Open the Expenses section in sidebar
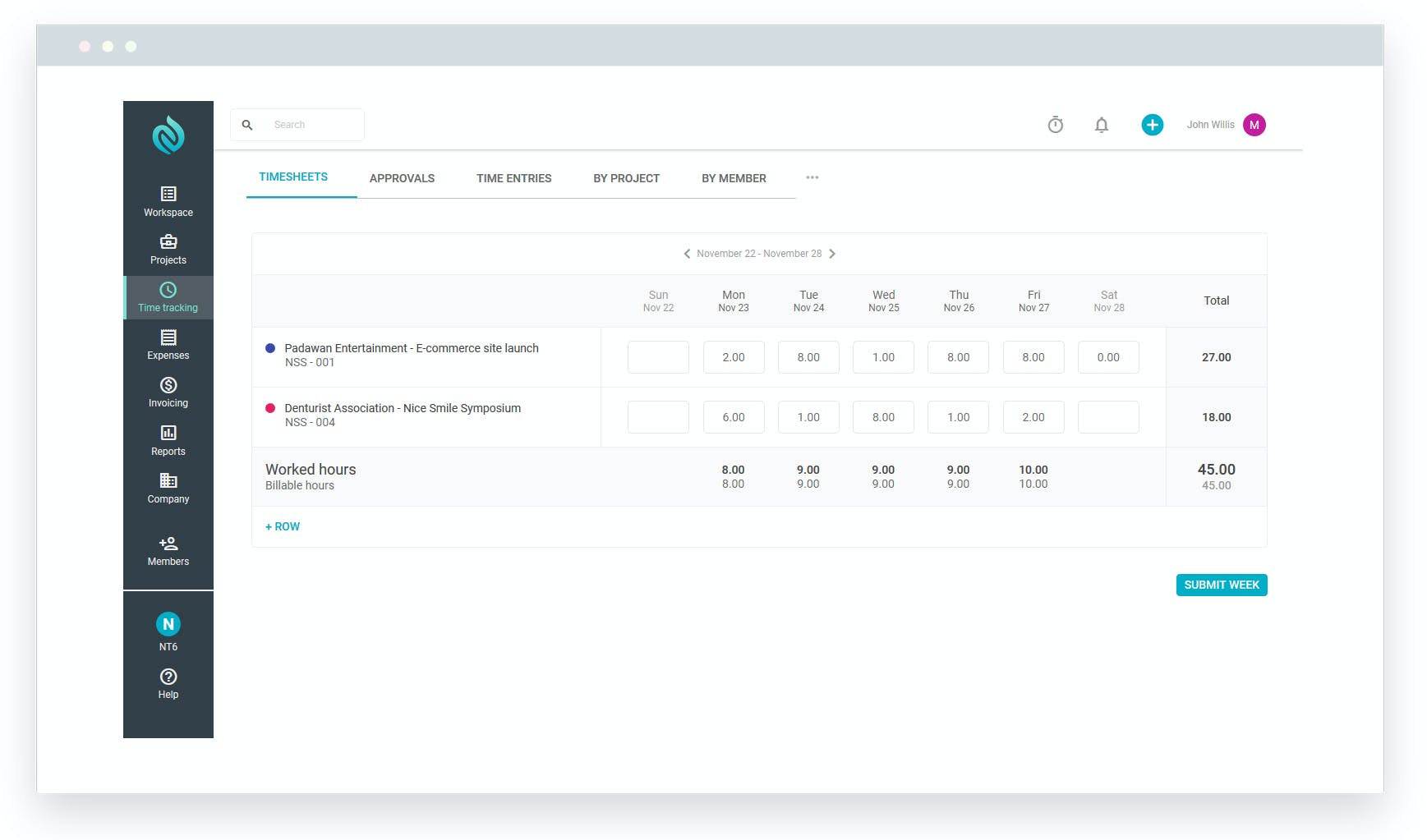 click(x=168, y=344)
